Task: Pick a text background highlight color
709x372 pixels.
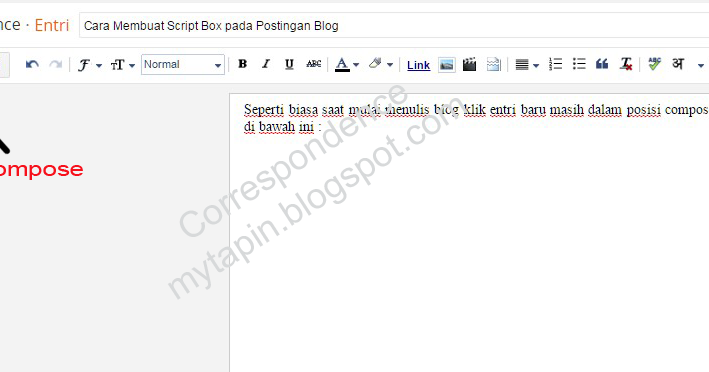Action: coord(375,64)
